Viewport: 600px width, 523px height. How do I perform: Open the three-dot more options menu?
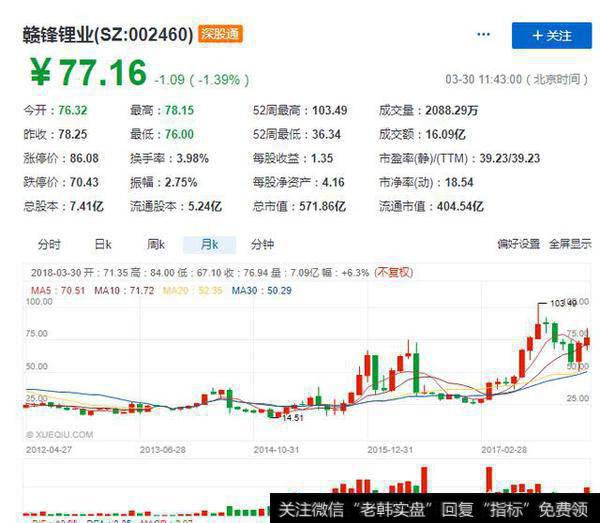(483, 35)
